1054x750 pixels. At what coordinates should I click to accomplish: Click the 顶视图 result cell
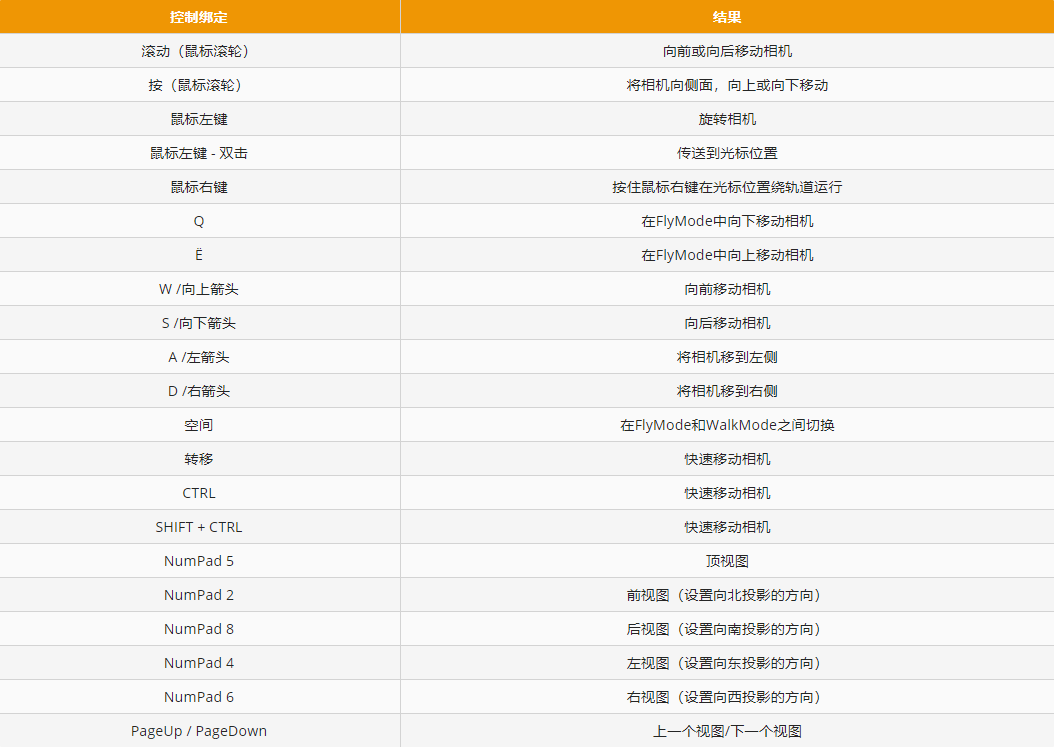727,561
